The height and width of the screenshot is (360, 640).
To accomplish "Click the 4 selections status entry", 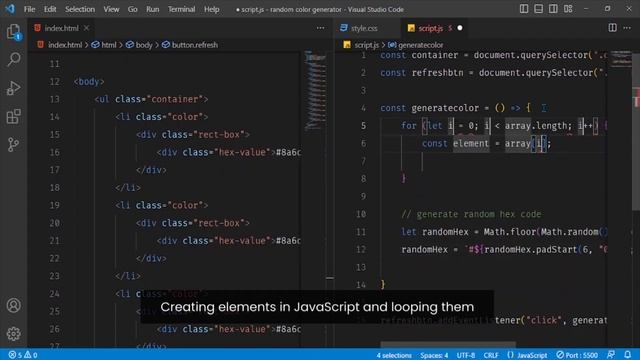I will pyautogui.click(x=394, y=355).
